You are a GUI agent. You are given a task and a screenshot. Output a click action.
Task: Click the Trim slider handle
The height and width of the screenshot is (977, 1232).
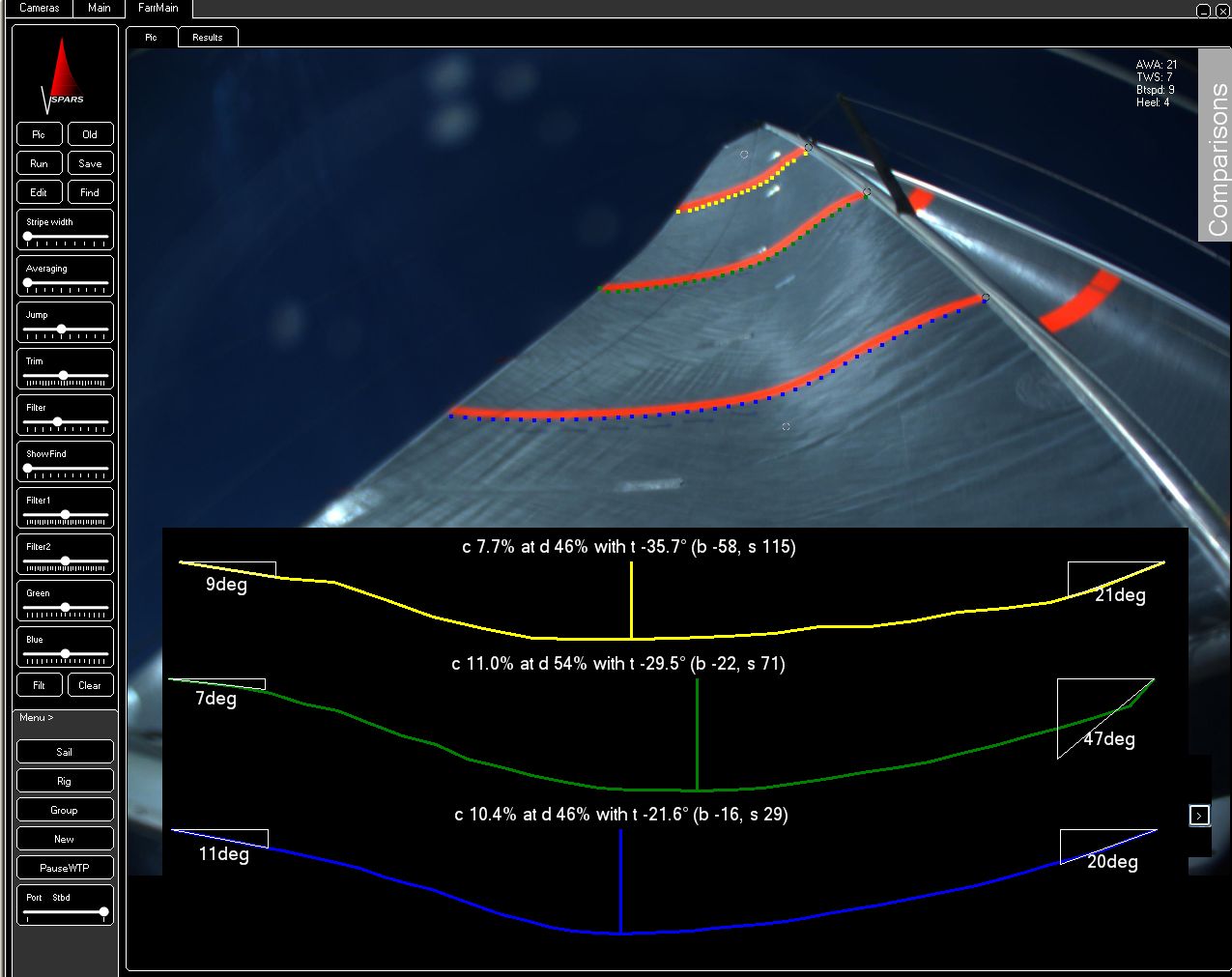(64, 376)
